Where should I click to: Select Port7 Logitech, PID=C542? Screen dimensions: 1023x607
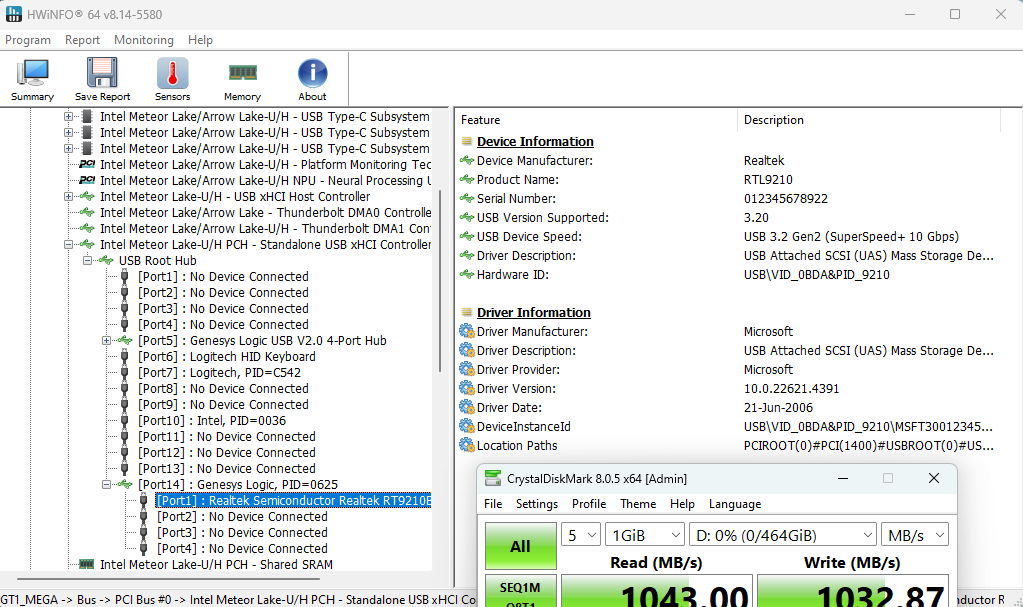click(219, 373)
